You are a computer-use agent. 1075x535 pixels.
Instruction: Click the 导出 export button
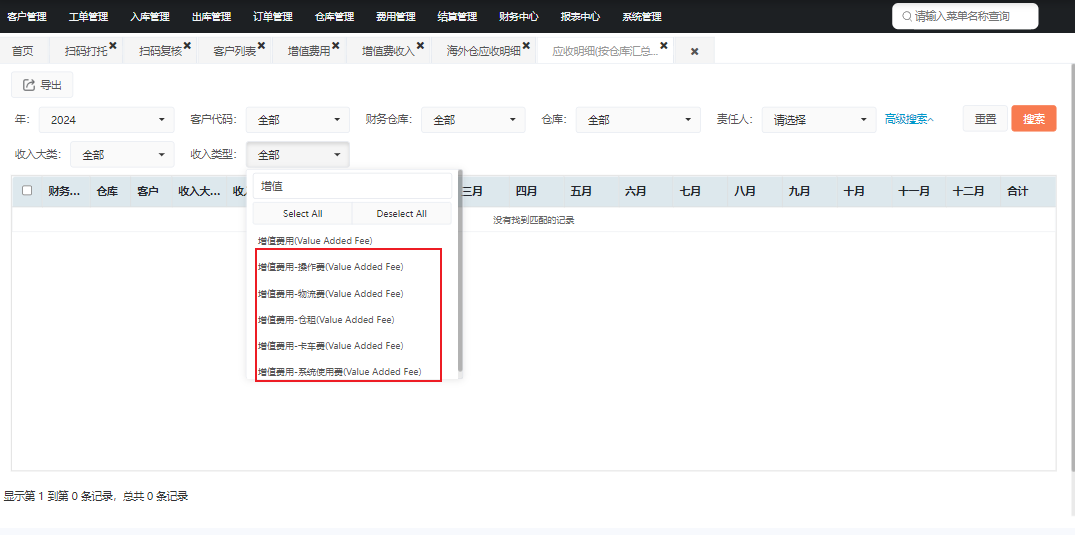click(43, 85)
